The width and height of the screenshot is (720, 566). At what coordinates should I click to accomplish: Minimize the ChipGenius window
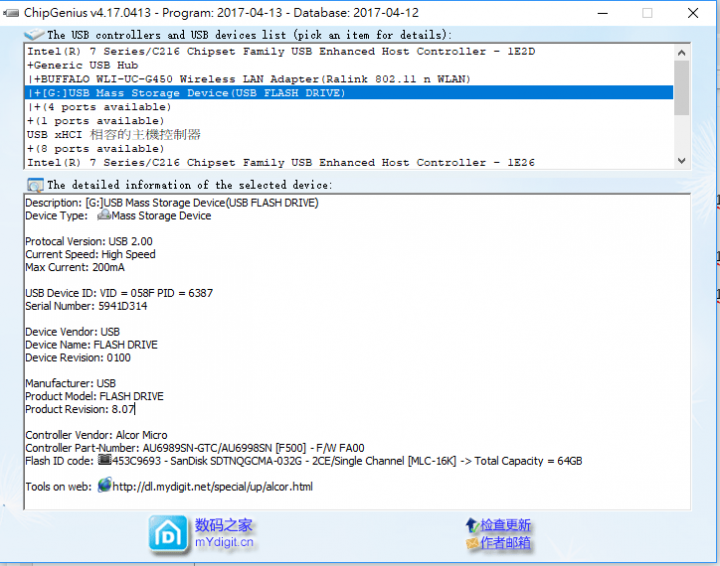coord(603,13)
